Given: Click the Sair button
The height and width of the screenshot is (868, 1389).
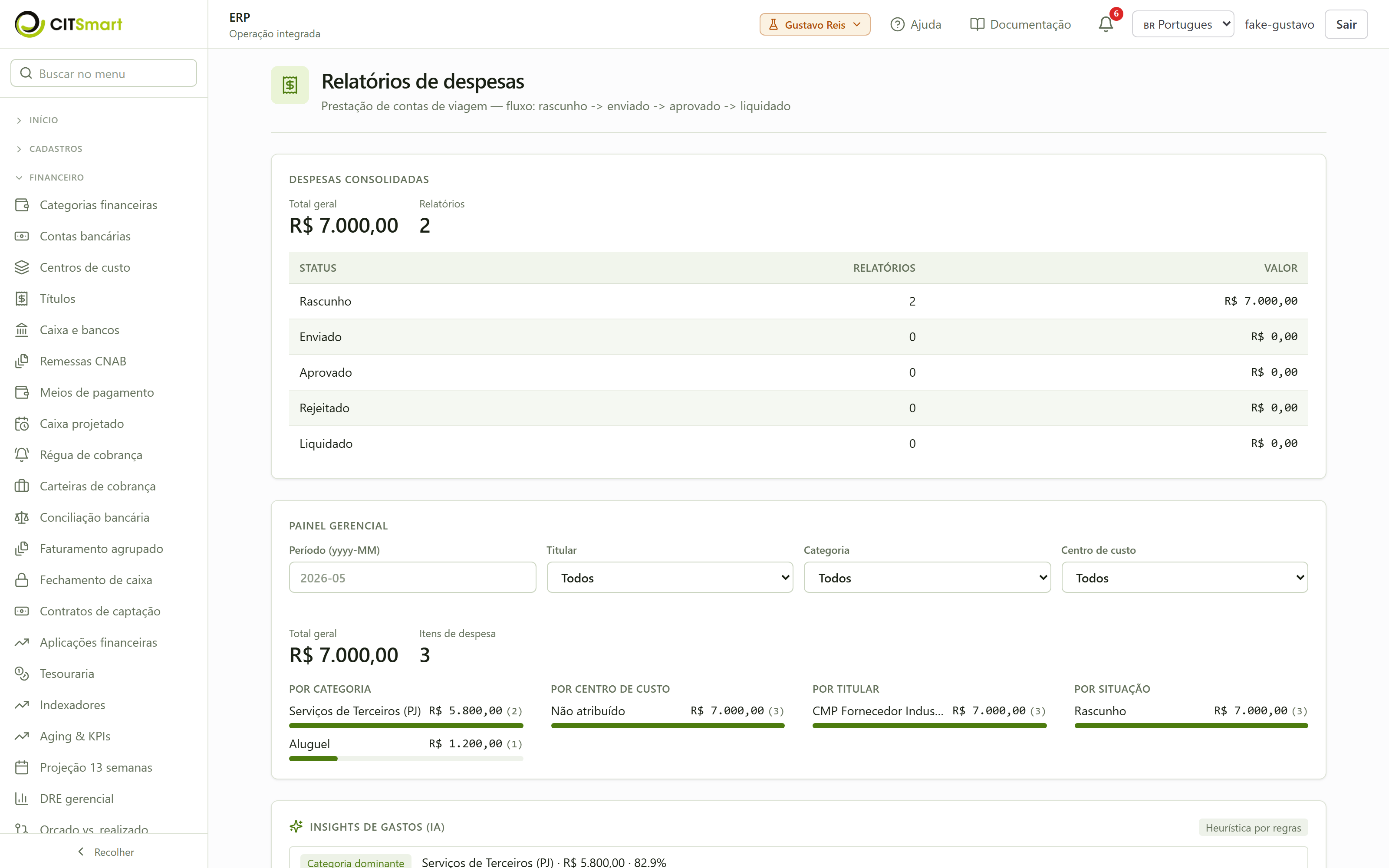Looking at the screenshot, I should (x=1346, y=24).
